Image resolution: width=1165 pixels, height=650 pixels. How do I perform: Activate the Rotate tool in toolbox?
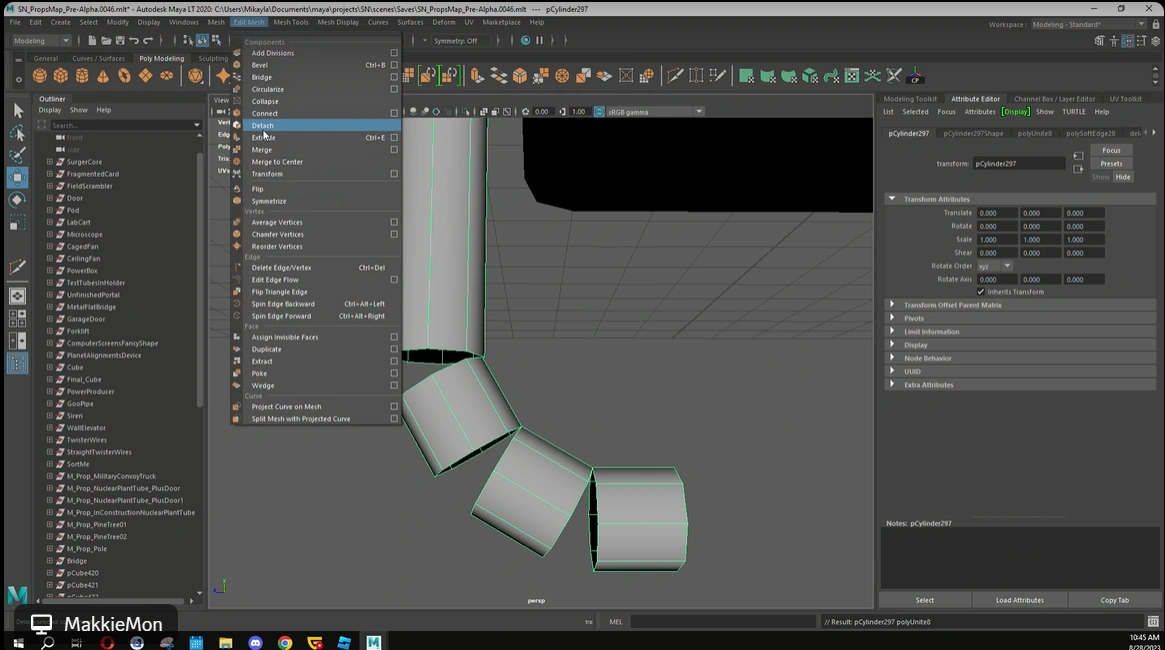(17, 200)
